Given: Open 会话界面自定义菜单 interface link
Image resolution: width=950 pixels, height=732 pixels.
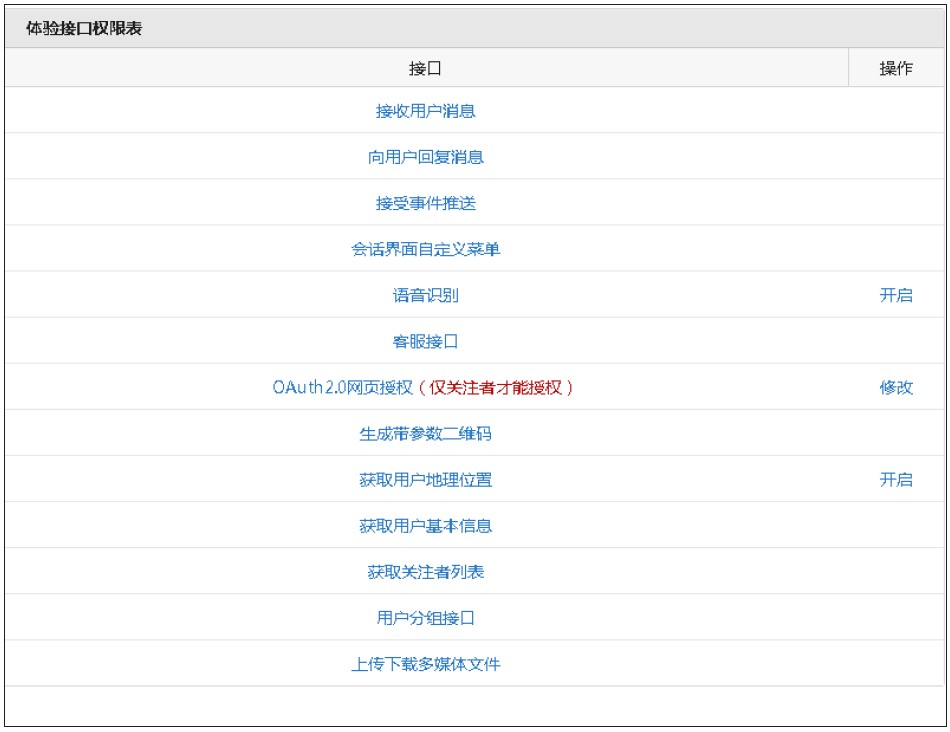Looking at the screenshot, I should click(x=425, y=249).
